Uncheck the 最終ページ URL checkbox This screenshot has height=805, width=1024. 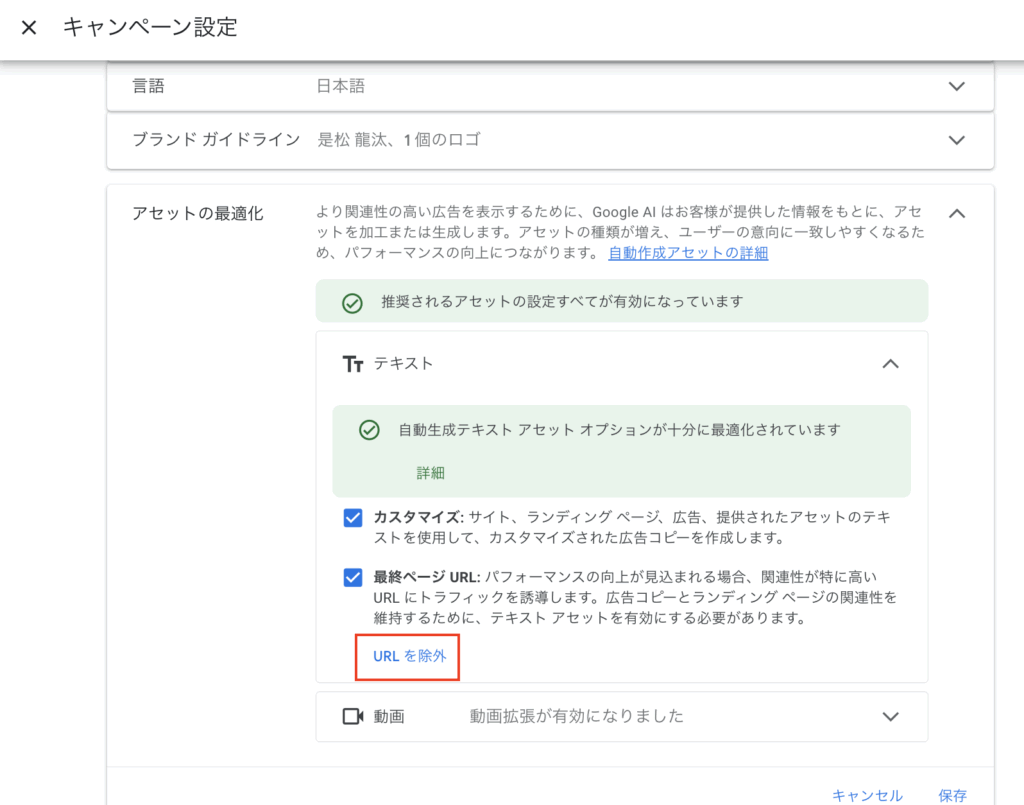point(354,576)
